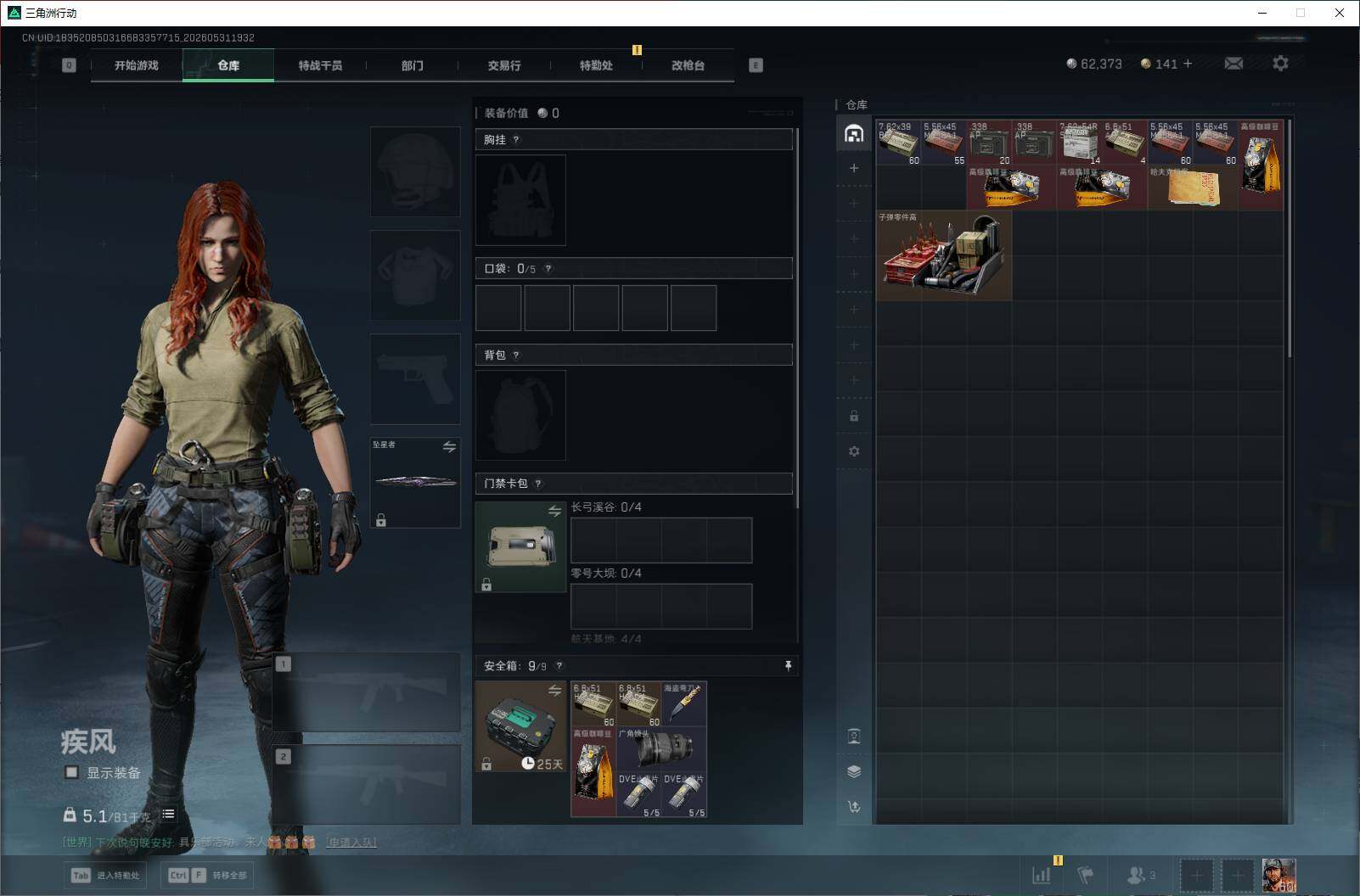Click the 转移全部 button
Image resolution: width=1360 pixels, height=896 pixels.
[207, 876]
